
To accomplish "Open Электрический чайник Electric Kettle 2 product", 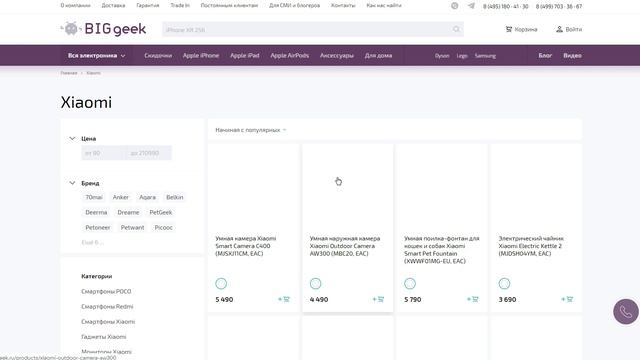I will [x=531, y=246].
